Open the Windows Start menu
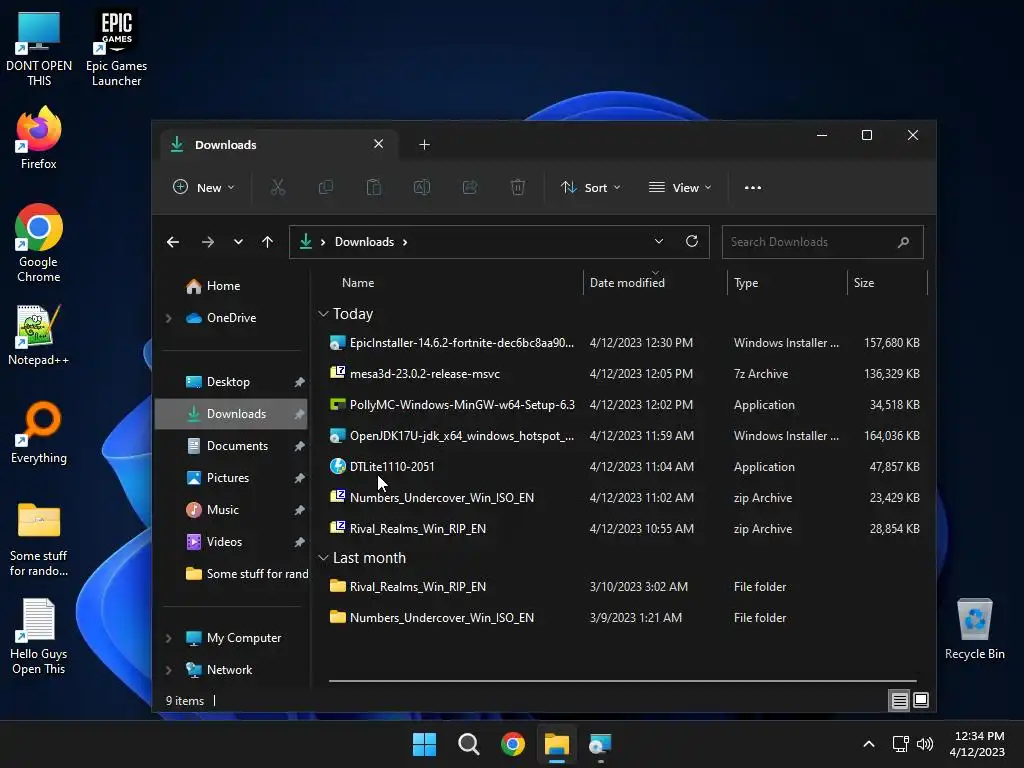The height and width of the screenshot is (768, 1024). tap(424, 744)
